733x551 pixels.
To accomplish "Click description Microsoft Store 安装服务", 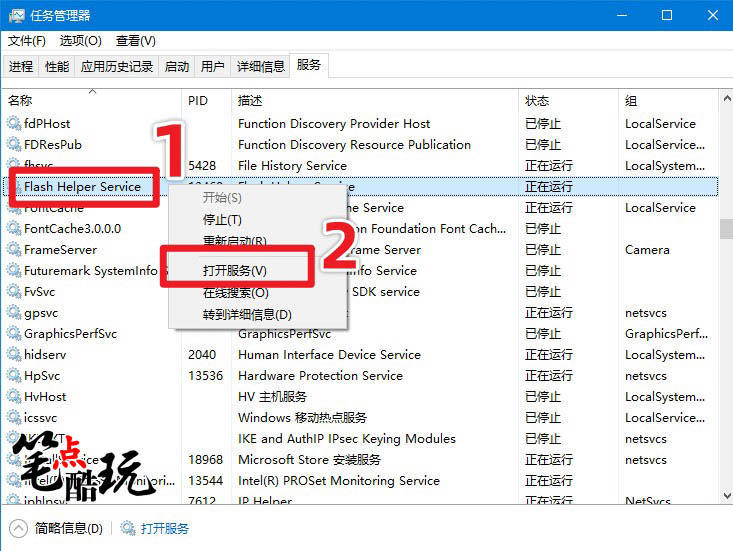I will point(309,460).
